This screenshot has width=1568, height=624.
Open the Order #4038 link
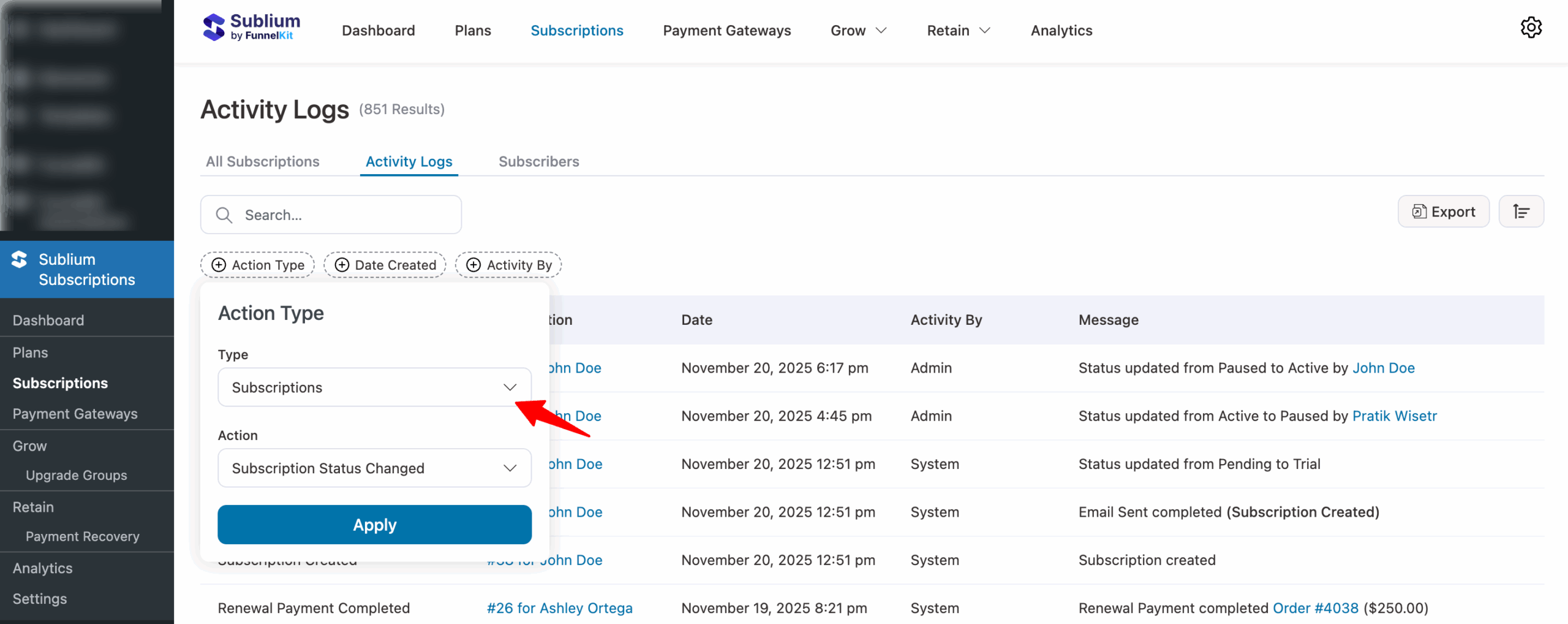[x=1314, y=607]
